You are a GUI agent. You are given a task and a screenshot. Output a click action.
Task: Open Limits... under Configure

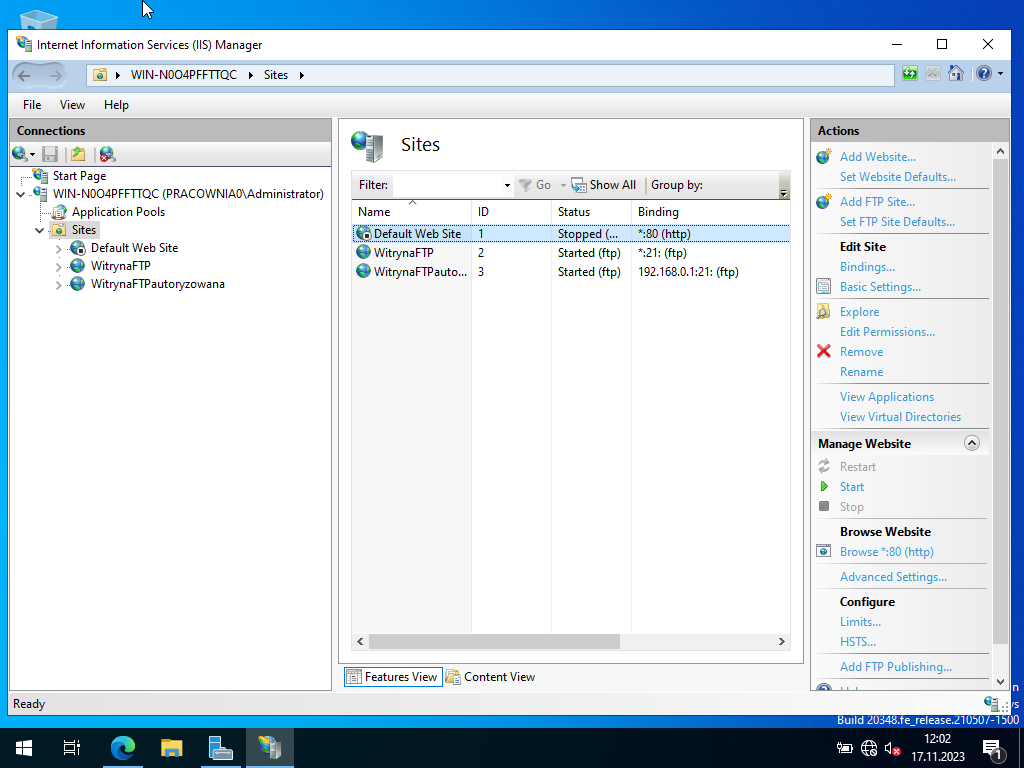pyautogui.click(x=860, y=622)
